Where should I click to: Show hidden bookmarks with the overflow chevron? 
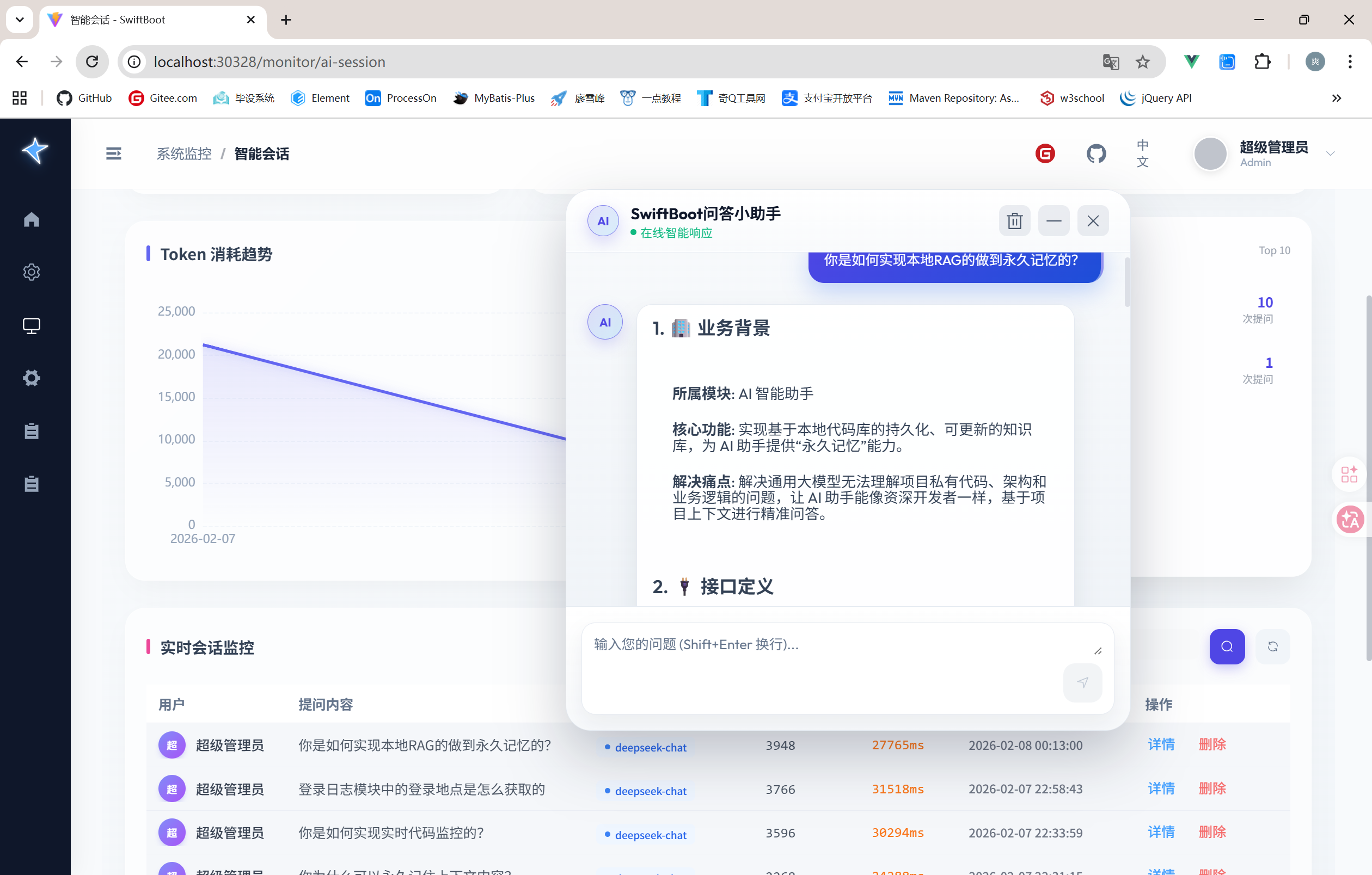click(x=1336, y=98)
